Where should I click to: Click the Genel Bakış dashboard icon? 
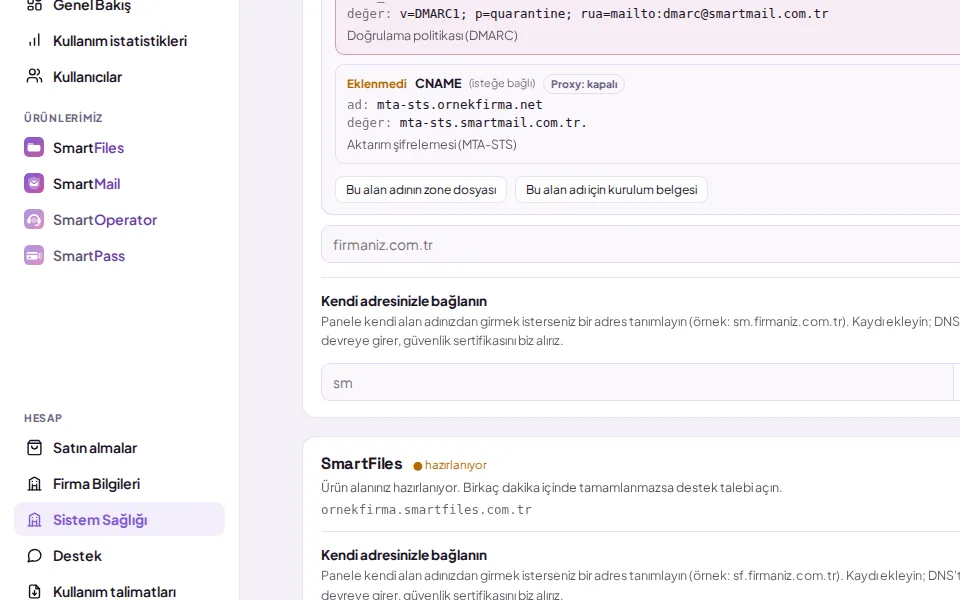click(x=34, y=5)
